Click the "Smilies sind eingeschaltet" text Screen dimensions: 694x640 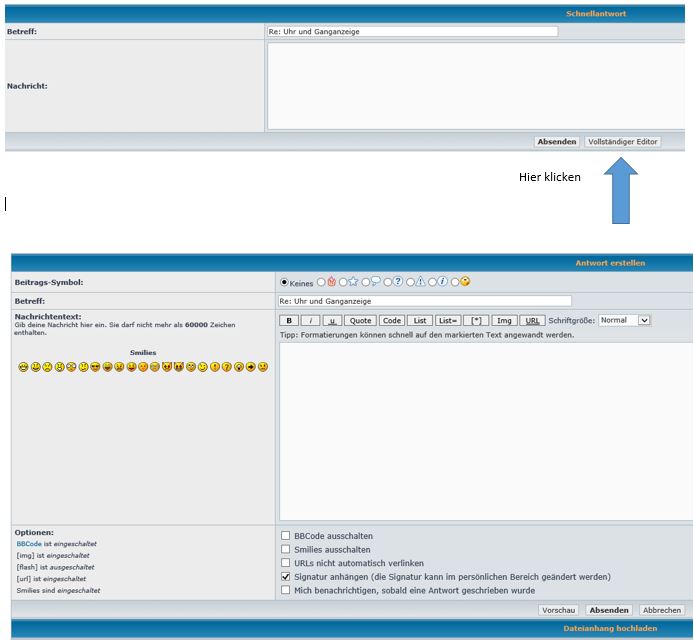coord(58,590)
